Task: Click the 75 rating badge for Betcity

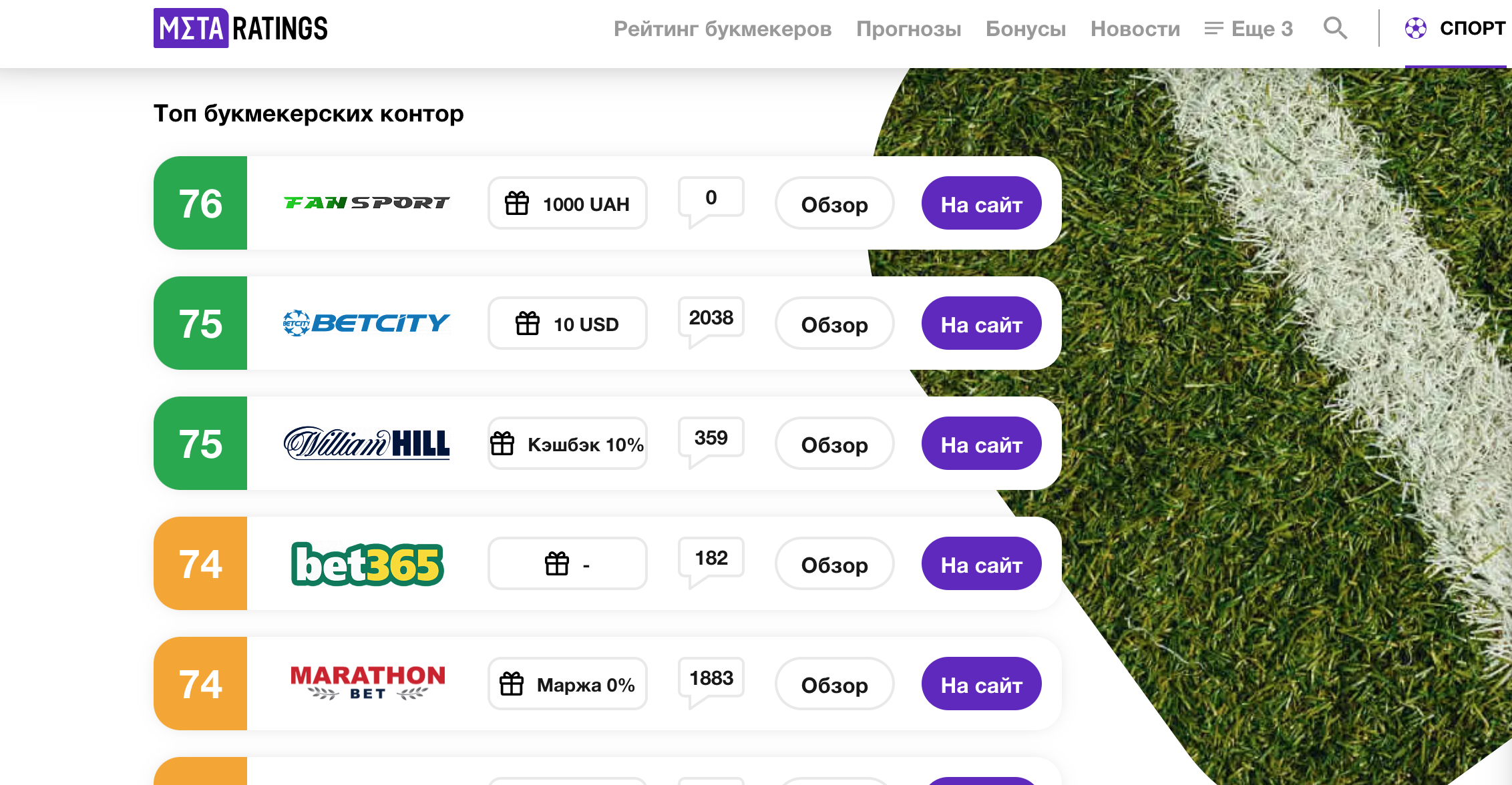Action: (200, 323)
